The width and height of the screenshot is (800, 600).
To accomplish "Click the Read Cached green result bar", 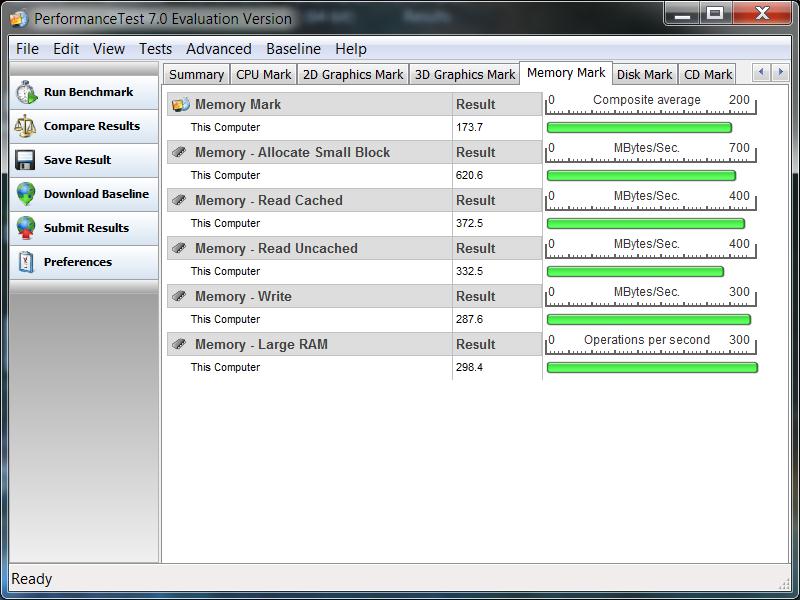I will click(x=646, y=223).
